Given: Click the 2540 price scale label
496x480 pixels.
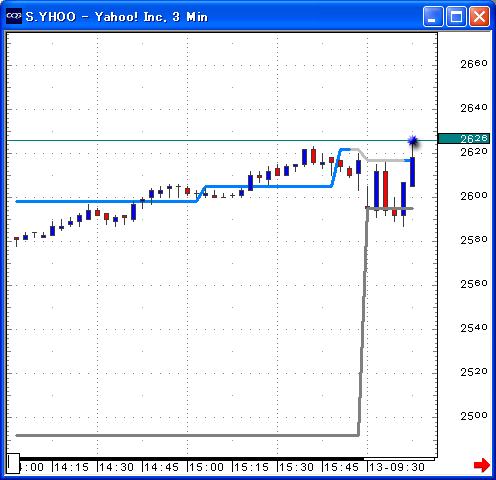Looking at the screenshot, I should click(x=474, y=328).
